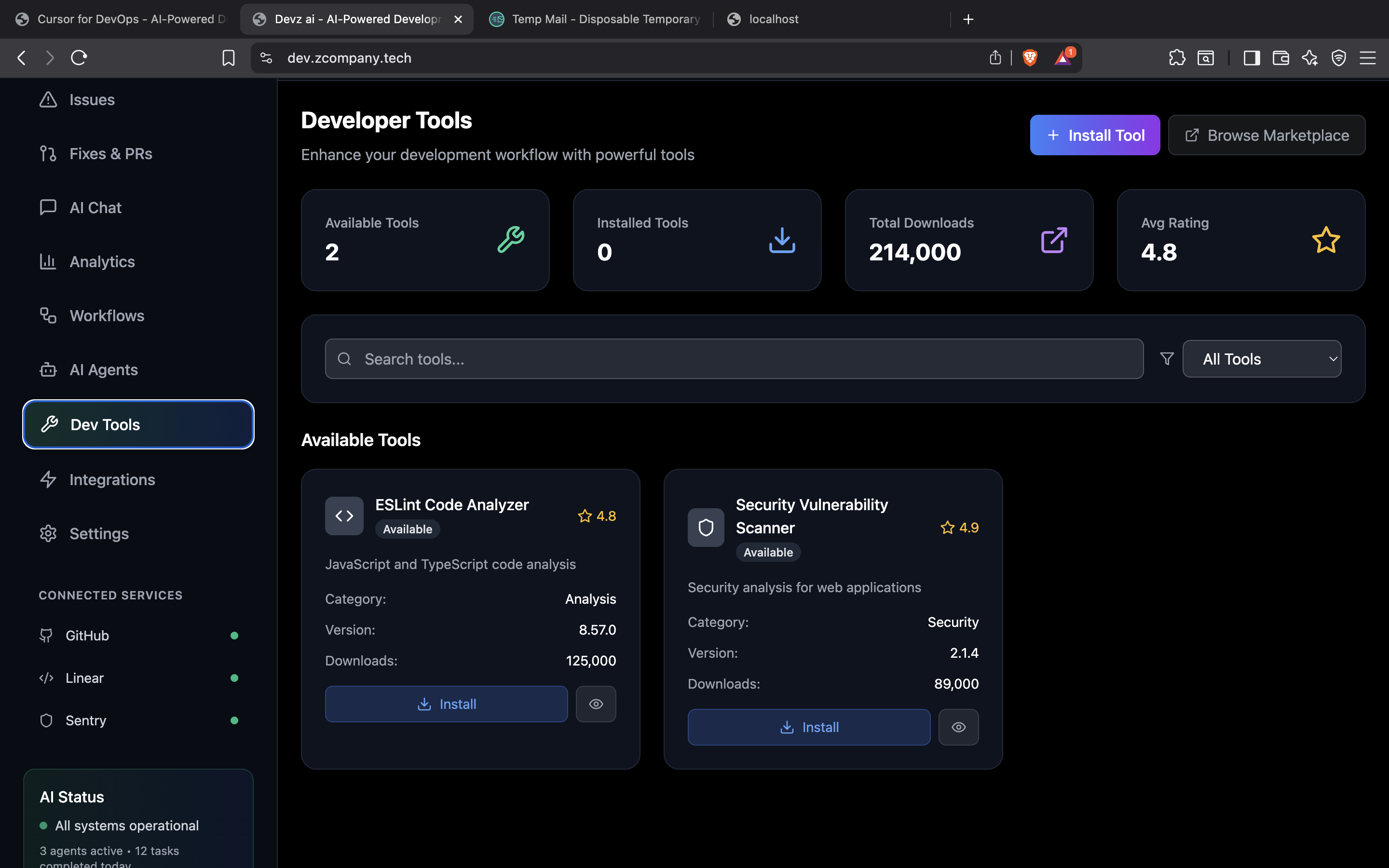Viewport: 1389px width, 868px height.
Task: Open Brave Shields lion icon
Action: [1030, 57]
